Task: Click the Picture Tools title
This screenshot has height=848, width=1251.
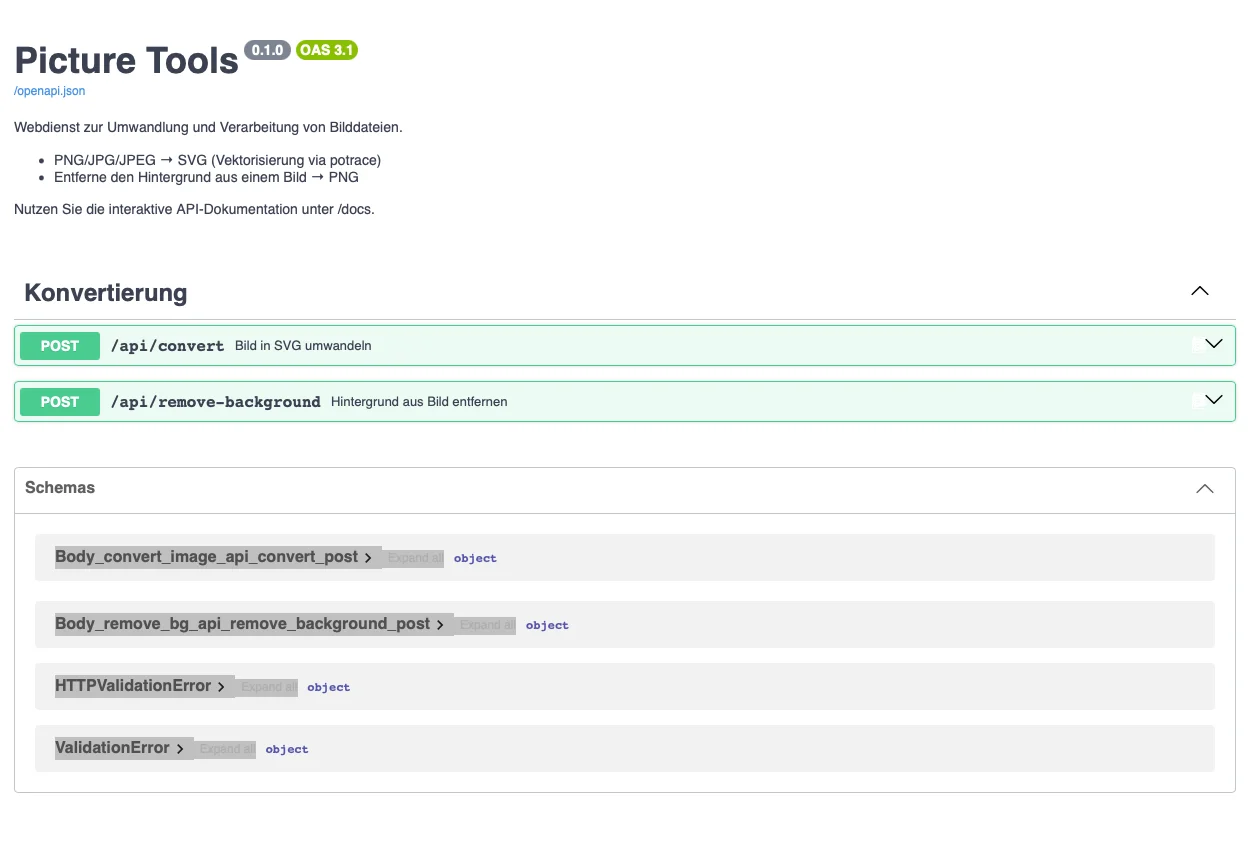Action: click(126, 61)
